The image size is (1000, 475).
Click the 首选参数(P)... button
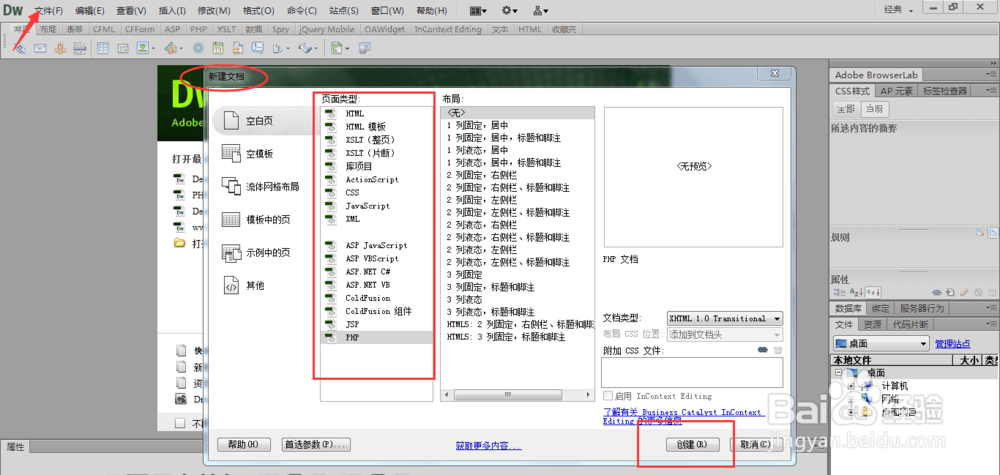coord(316,444)
